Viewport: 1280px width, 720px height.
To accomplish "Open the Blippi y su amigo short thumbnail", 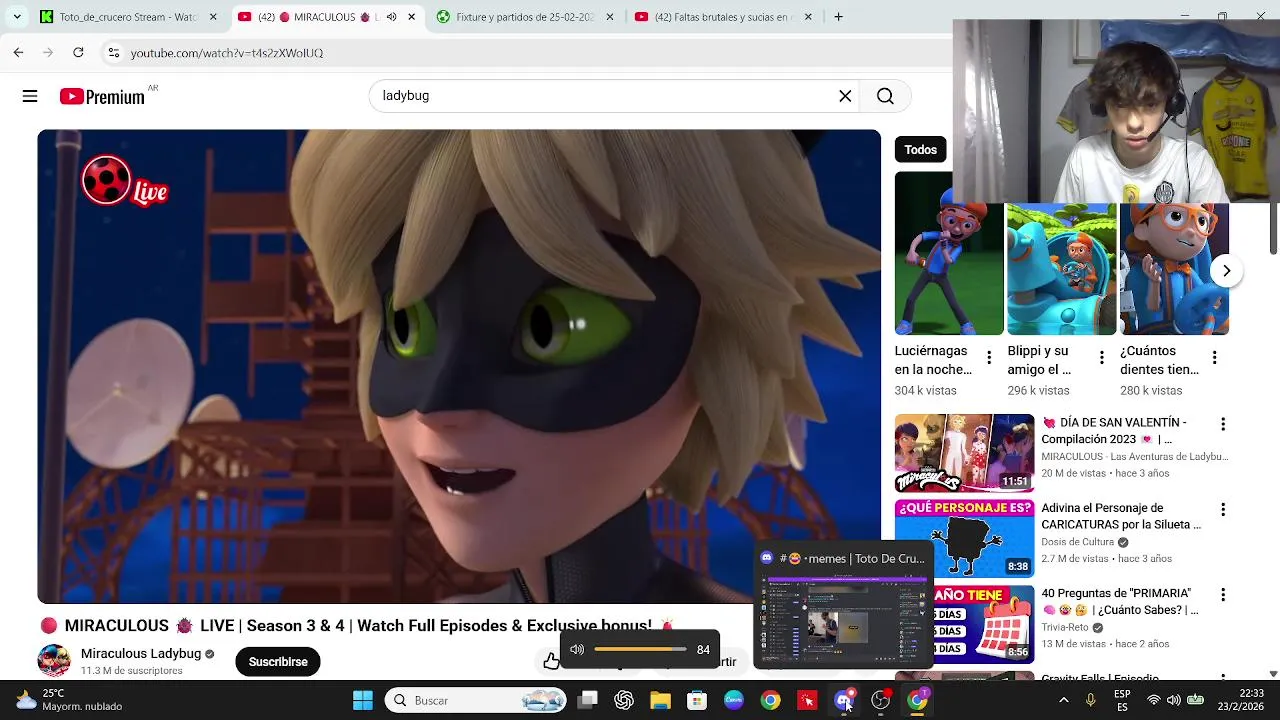I will [1061, 268].
